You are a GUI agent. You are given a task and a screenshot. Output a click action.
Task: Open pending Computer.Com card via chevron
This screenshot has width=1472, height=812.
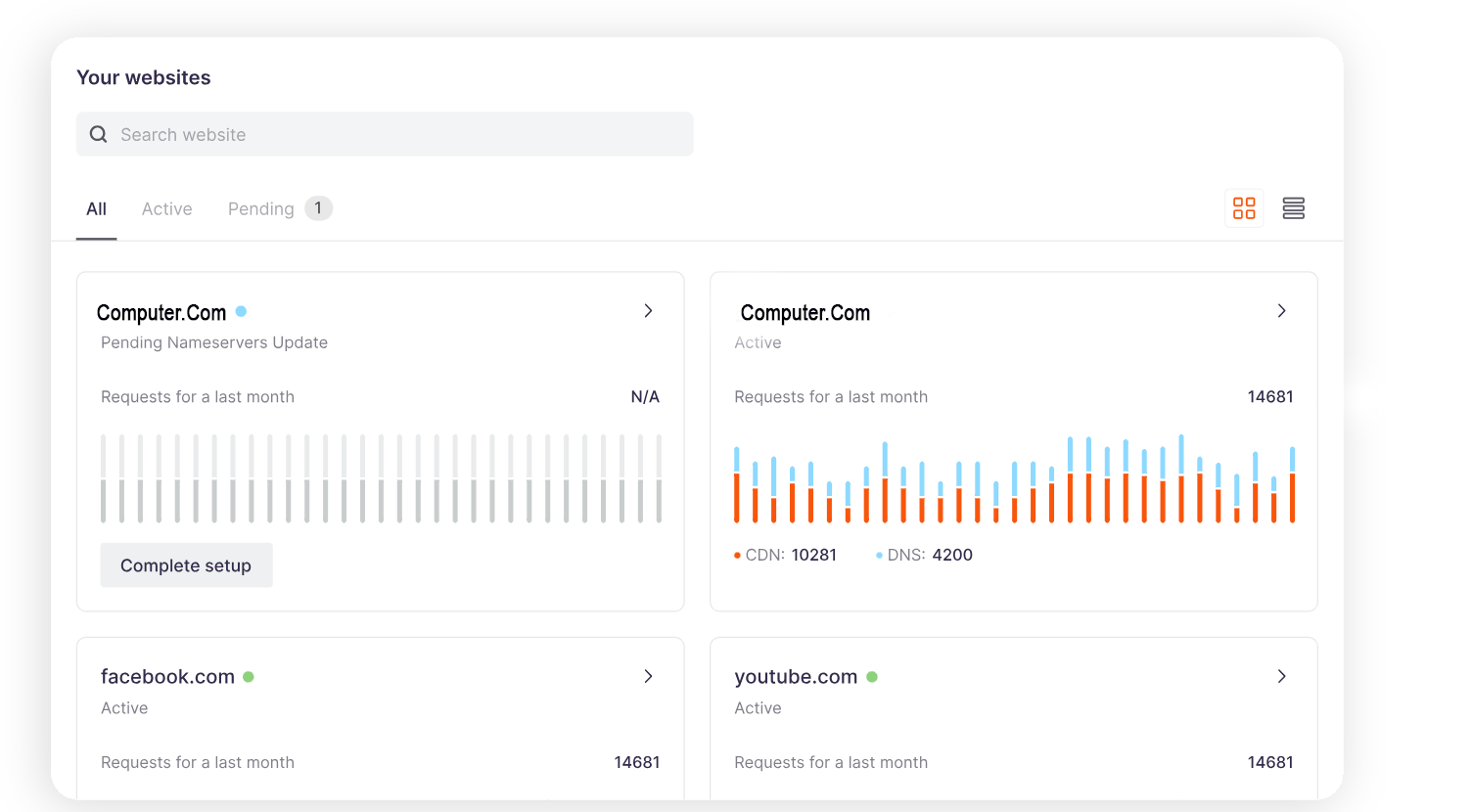pyautogui.click(x=648, y=311)
